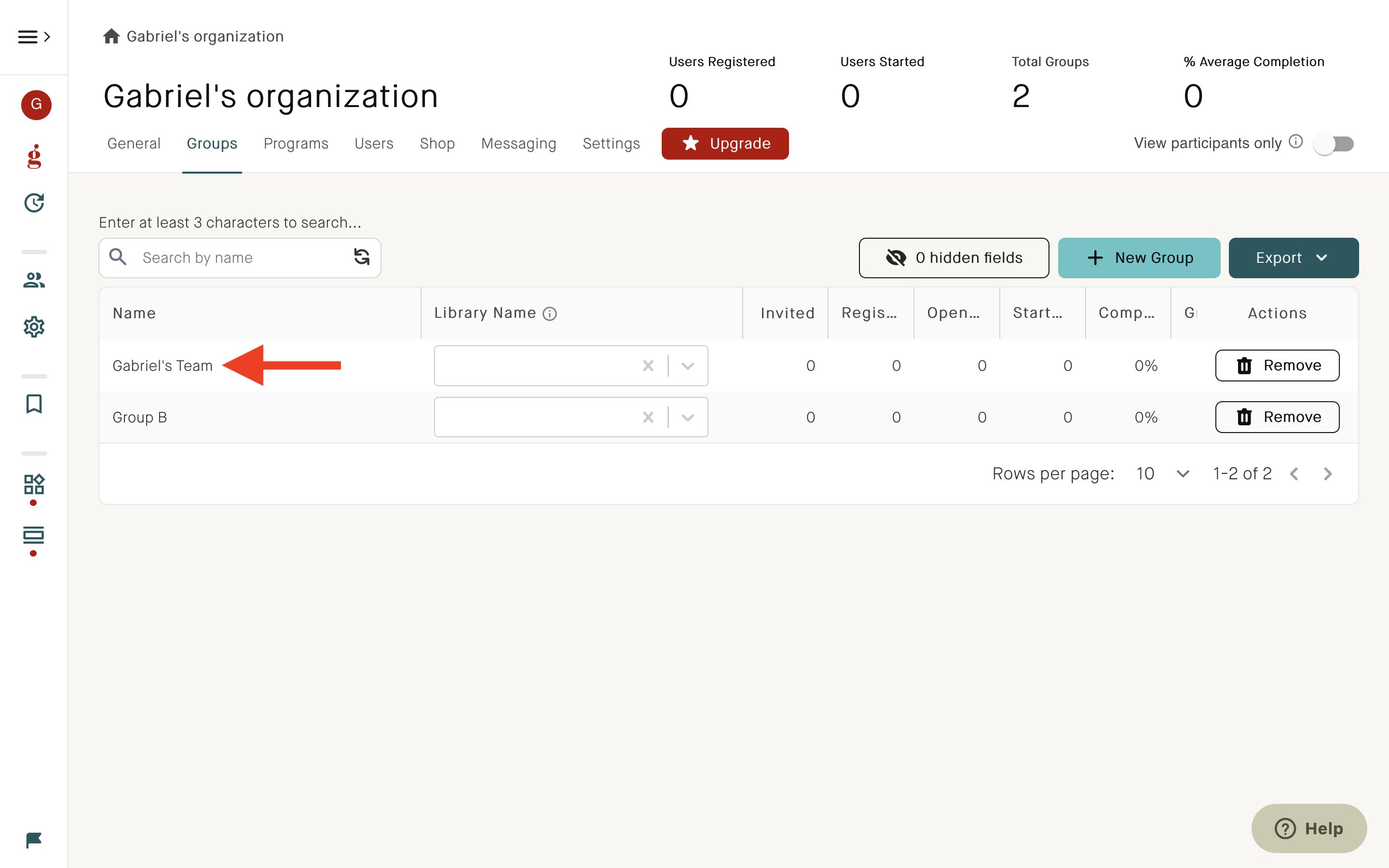Image resolution: width=1389 pixels, height=868 pixels.
Task: Sort by Name column header
Action: click(x=134, y=313)
